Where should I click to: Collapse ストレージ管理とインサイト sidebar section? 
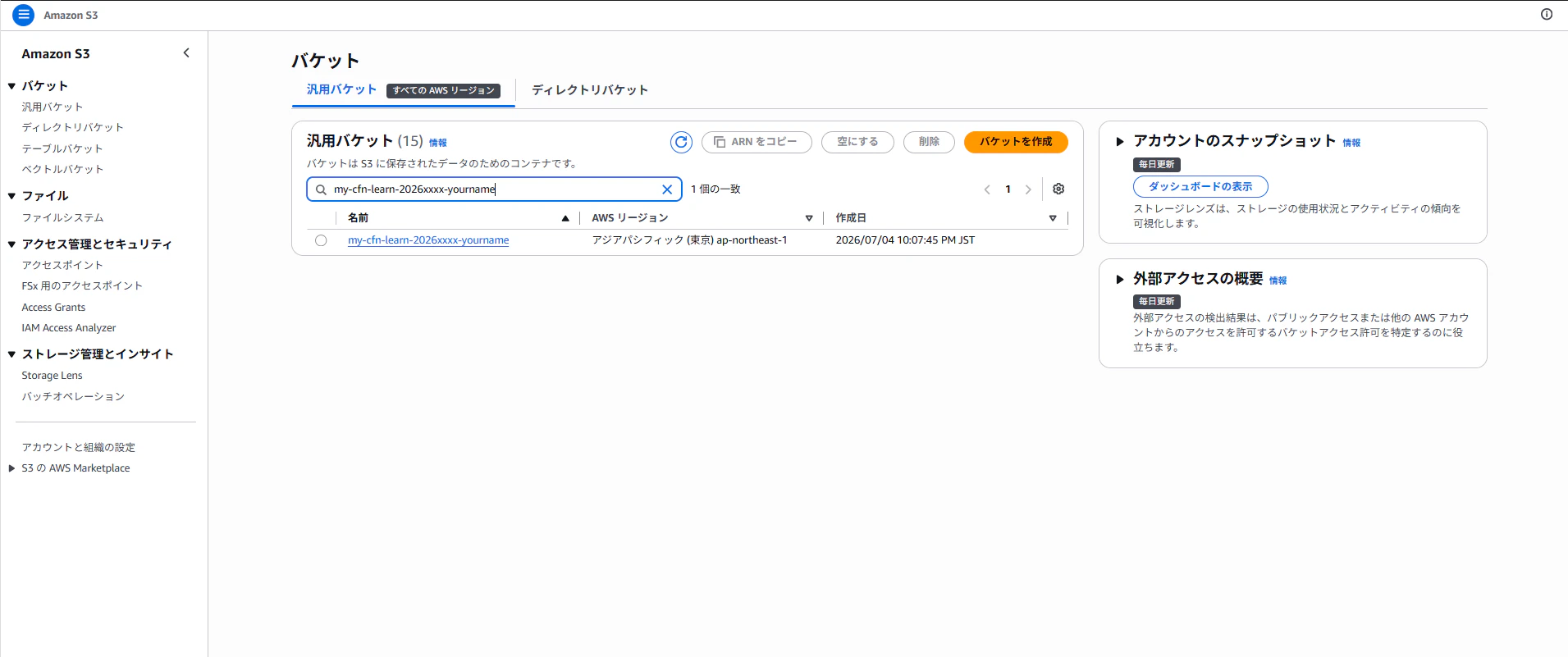11,354
